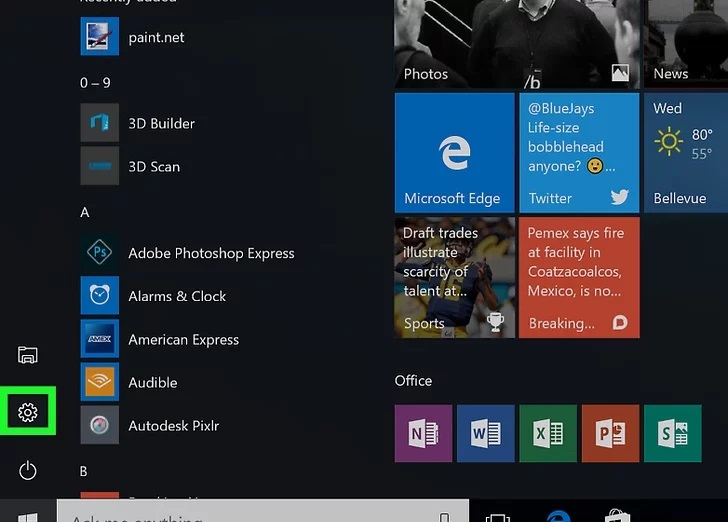
Task: Click the Office tile group label
Action: (x=413, y=381)
